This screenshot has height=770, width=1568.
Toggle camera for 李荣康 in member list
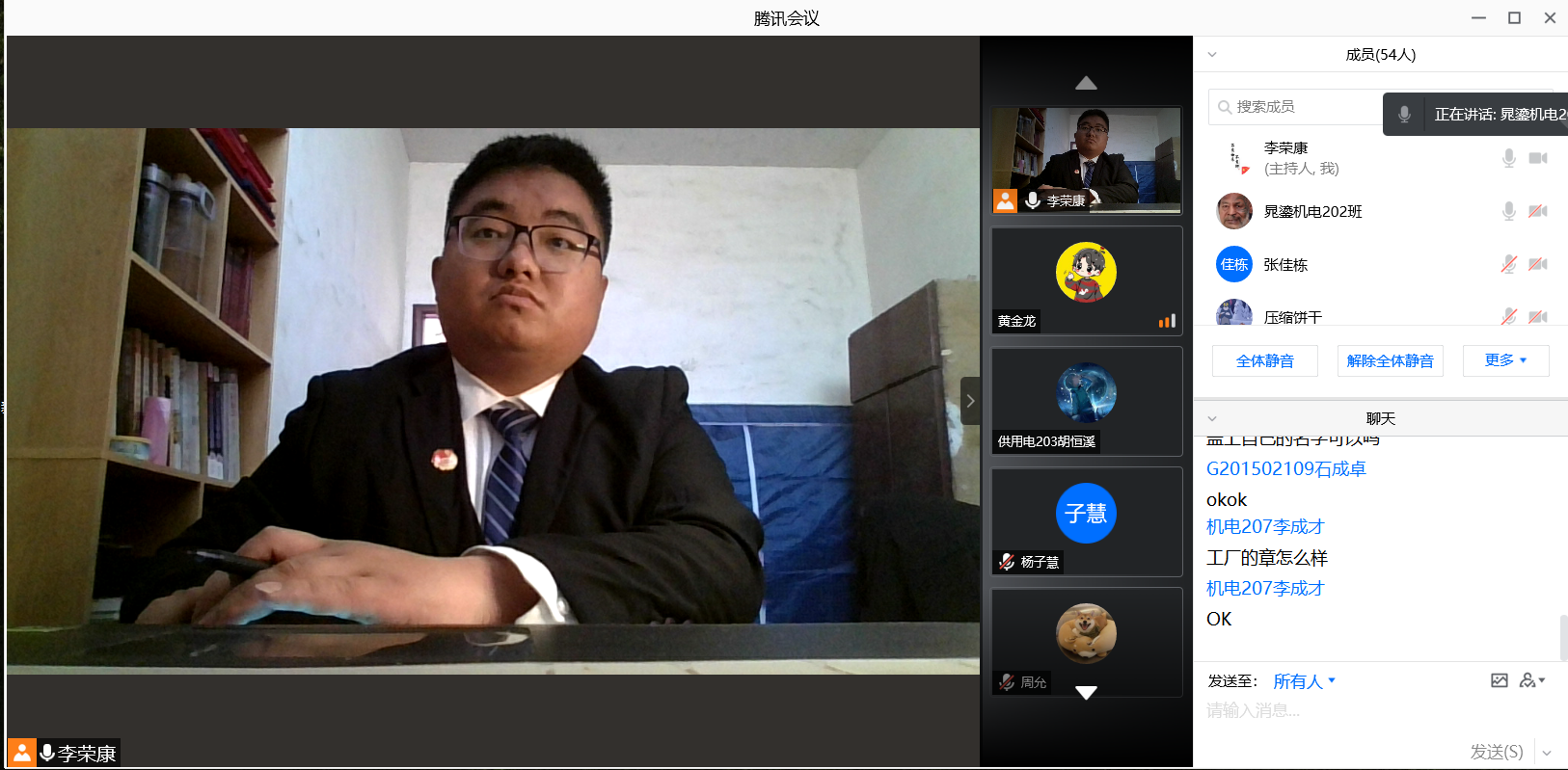[x=1538, y=158]
